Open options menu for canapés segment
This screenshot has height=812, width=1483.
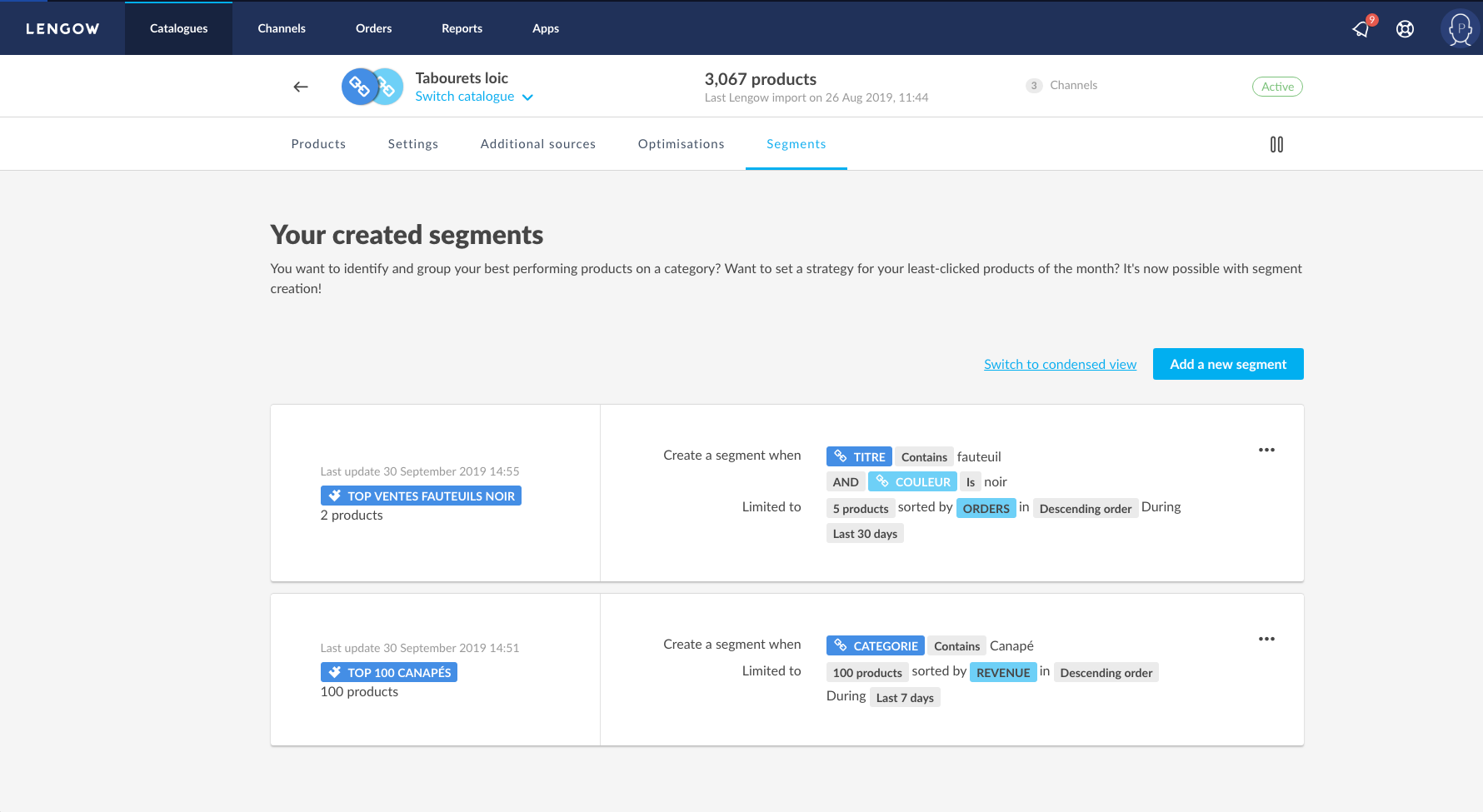(x=1266, y=639)
